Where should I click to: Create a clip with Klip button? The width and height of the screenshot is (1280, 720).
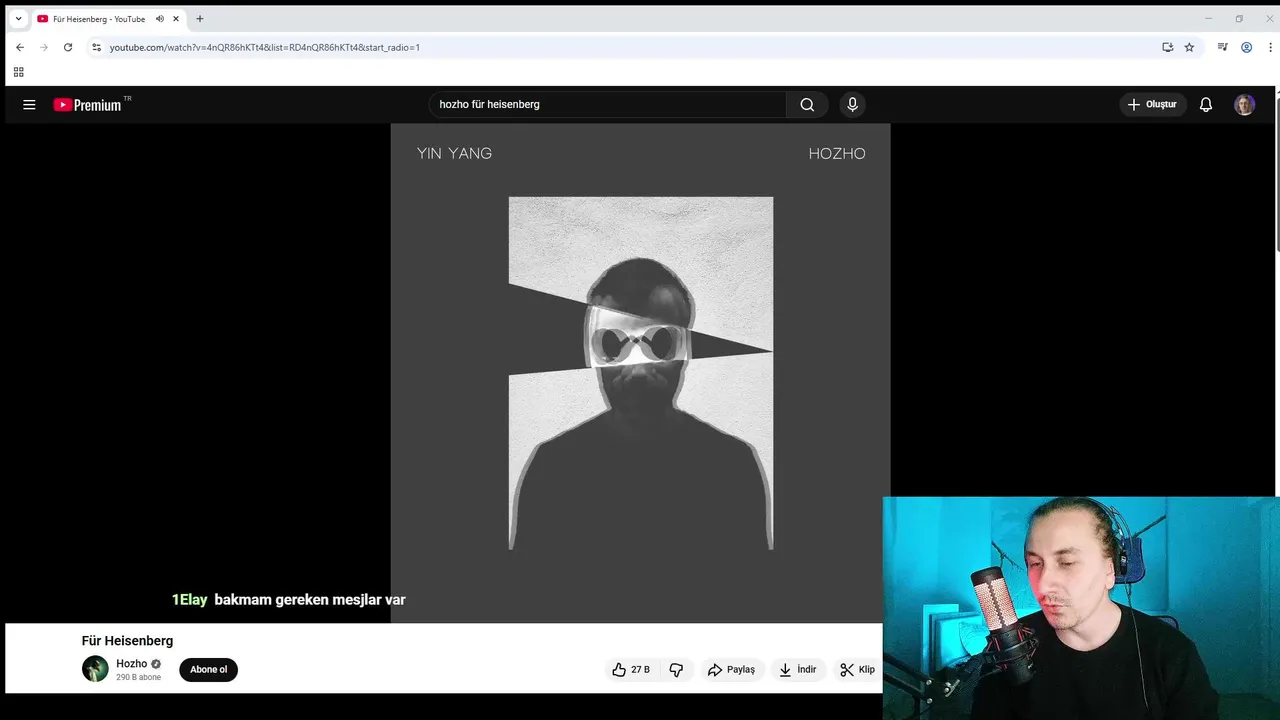[858, 670]
